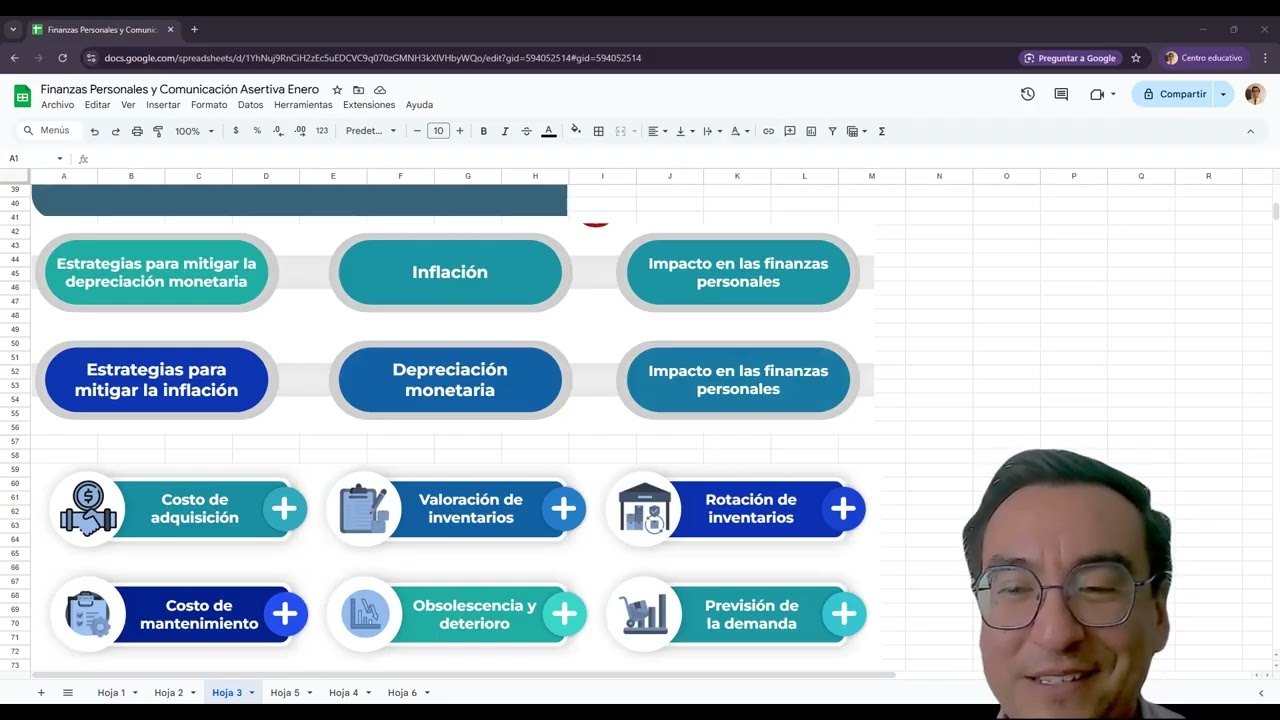This screenshot has height=720, width=1280.
Task: Toggle bold formatting
Action: pos(484,131)
